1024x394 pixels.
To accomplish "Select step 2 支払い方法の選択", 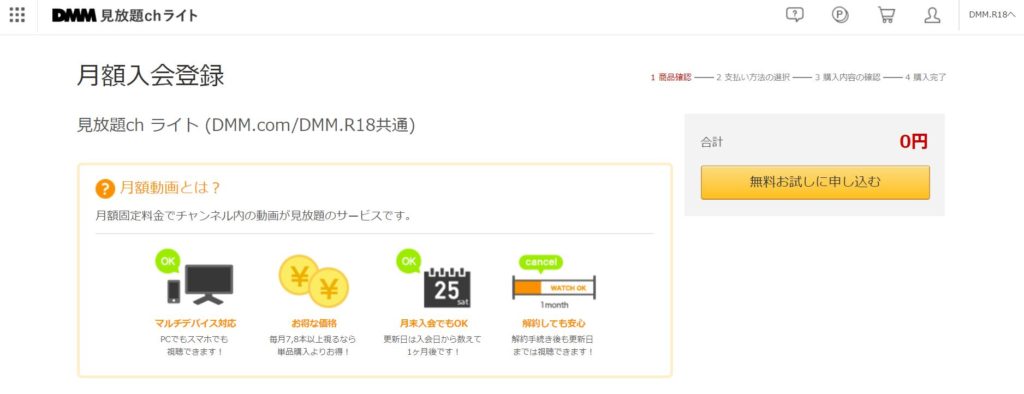I will coord(753,77).
